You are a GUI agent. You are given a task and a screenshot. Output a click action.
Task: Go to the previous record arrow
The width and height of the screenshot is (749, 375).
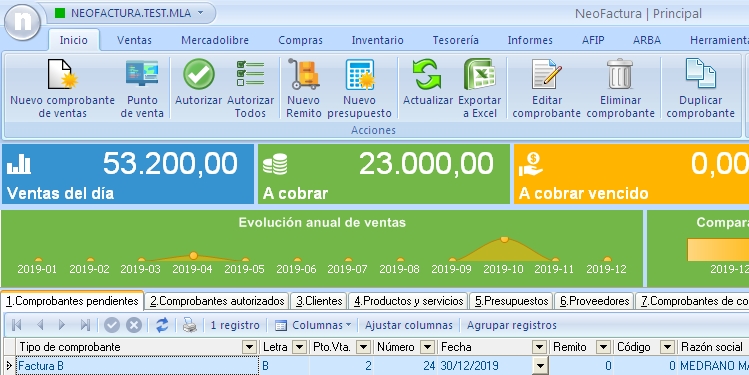click(x=40, y=325)
